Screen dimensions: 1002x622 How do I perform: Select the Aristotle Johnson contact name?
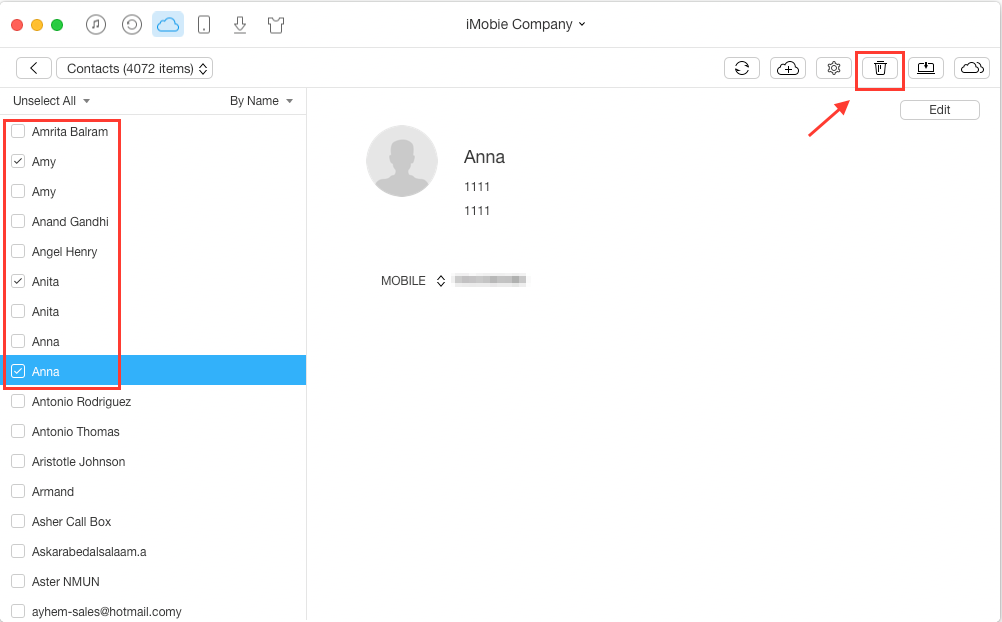79,462
